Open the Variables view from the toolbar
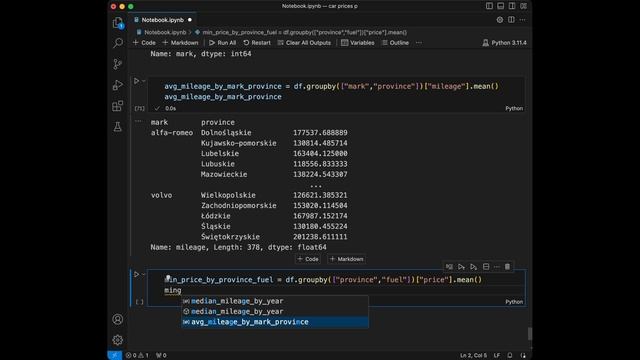 (358, 43)
